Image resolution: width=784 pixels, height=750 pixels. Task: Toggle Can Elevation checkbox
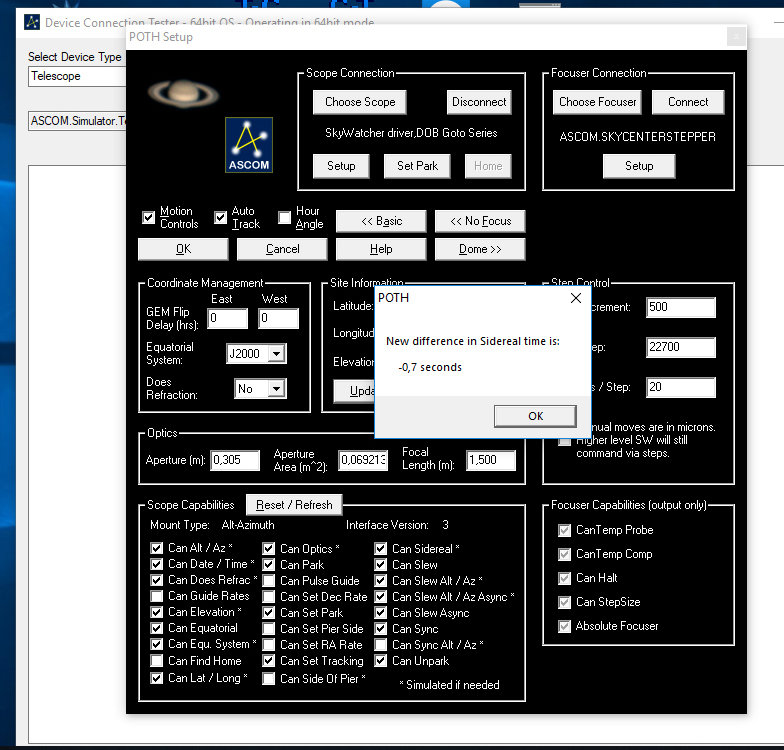tap(156, 612)
